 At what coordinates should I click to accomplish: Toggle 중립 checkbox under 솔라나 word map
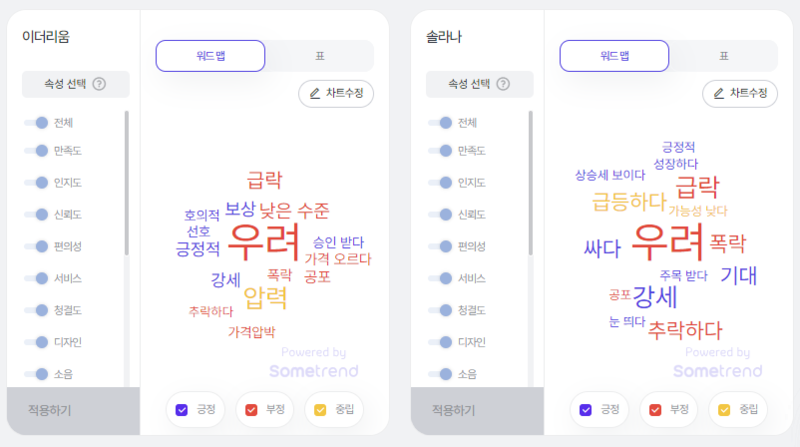(724, 410)
